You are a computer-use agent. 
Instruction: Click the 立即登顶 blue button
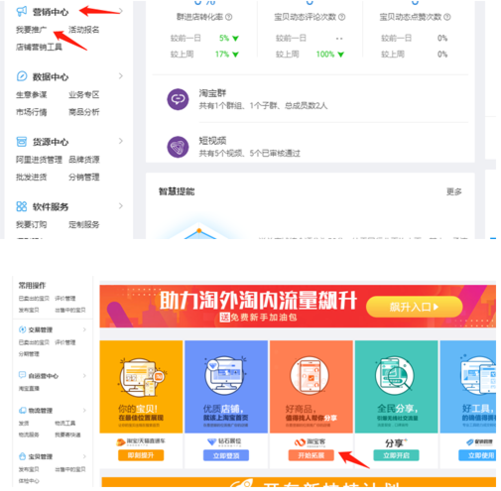point(226,455)
